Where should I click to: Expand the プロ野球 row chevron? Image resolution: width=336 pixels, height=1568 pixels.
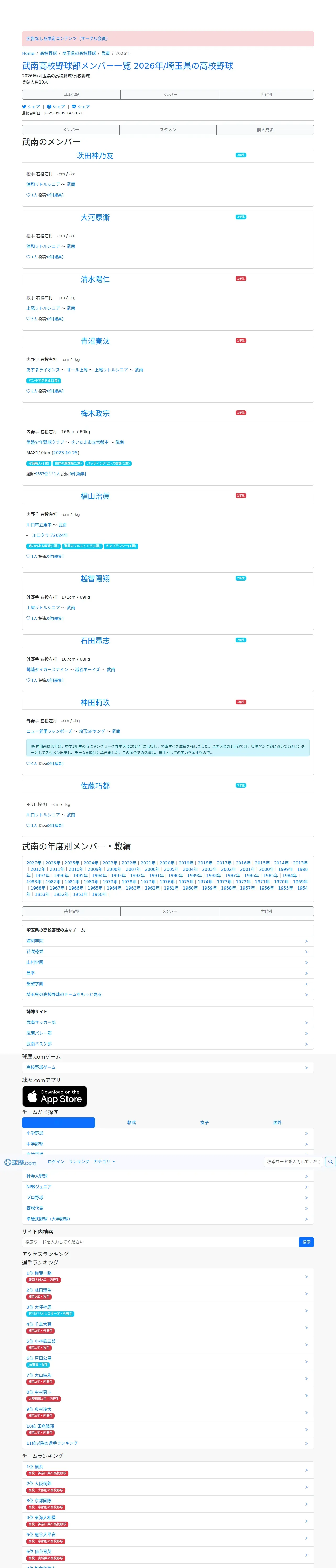point(306,1198)
